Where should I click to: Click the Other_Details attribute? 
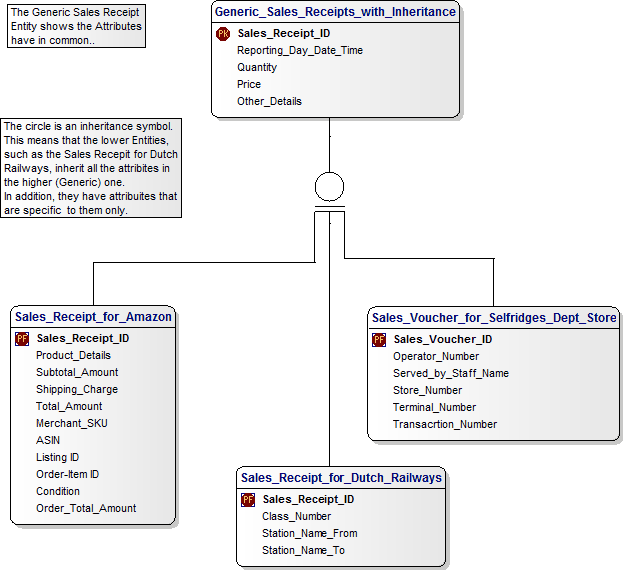[269, 101]
